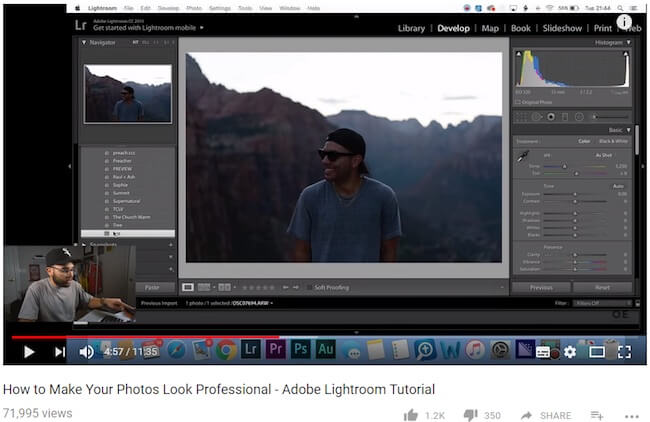Pick the White Balance Selector eyedropper

523,157
